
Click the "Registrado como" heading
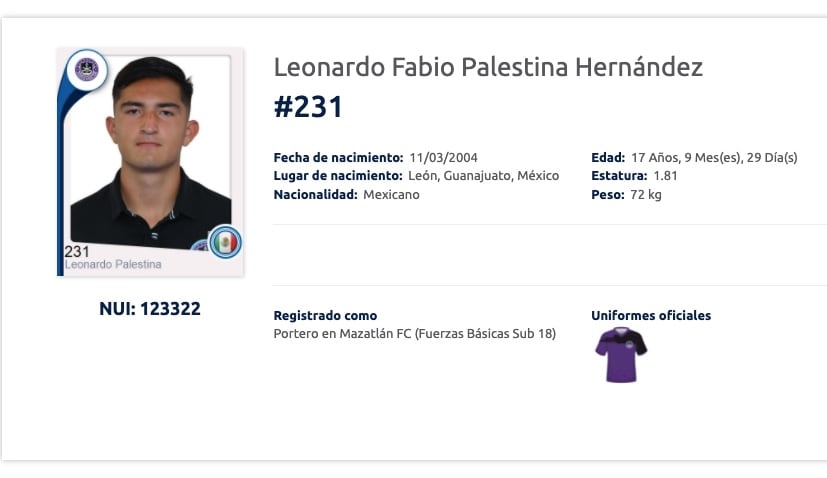[325, 315]
